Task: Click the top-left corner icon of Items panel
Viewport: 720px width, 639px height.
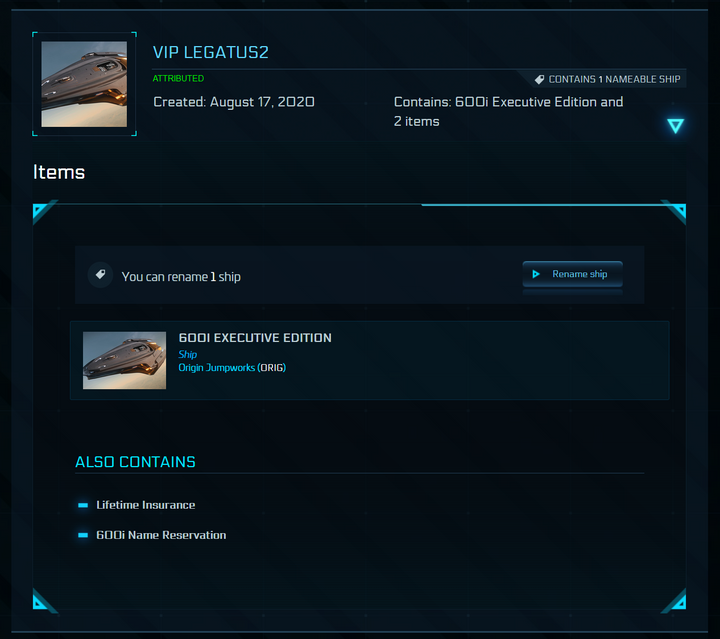Action: [43, 211]
